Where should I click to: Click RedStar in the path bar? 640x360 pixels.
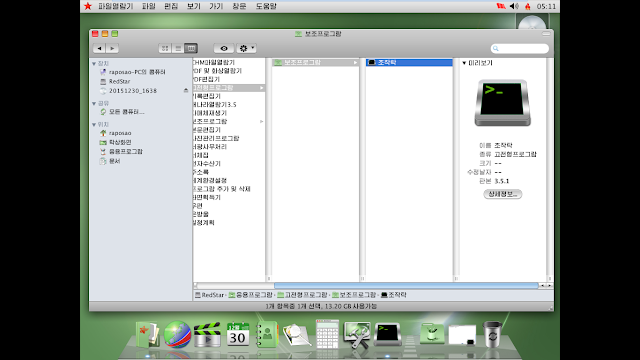209,295
